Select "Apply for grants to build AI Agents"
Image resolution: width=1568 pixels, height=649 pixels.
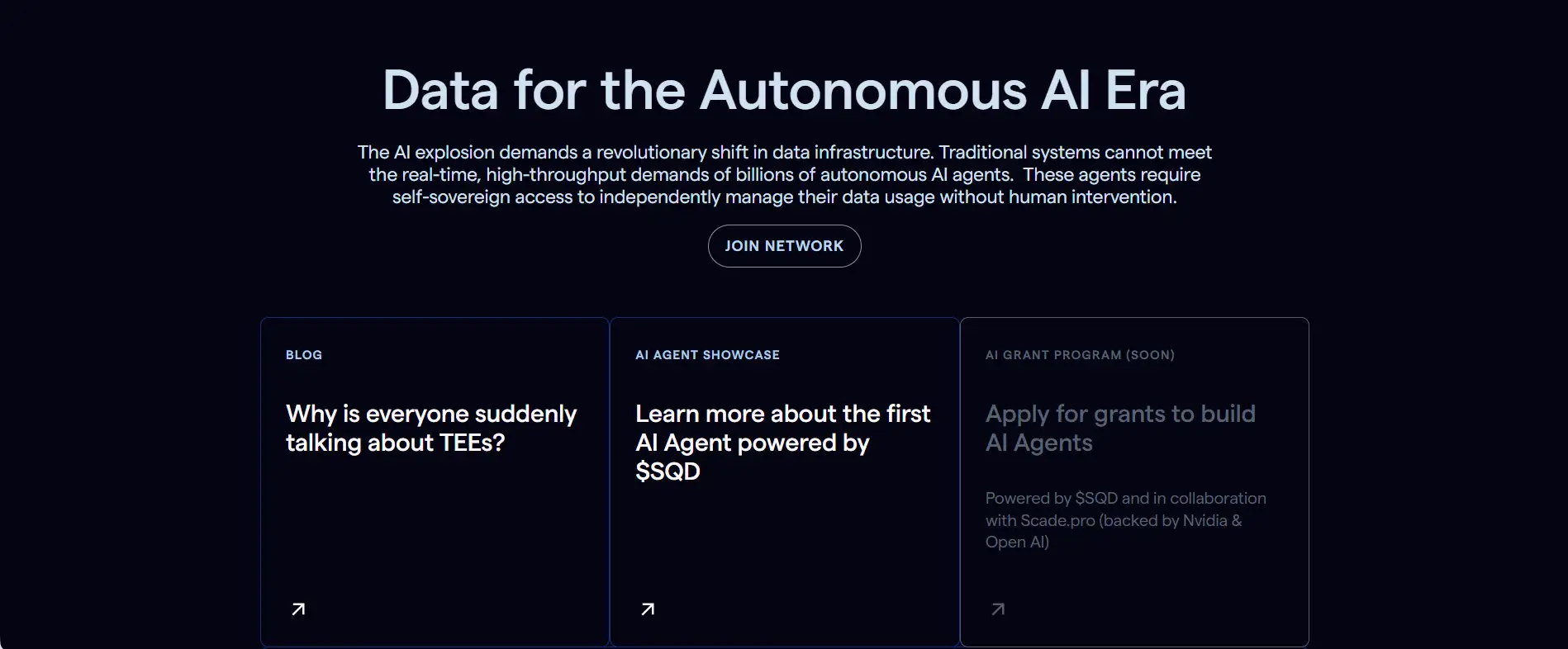(x=1119, y=428)
